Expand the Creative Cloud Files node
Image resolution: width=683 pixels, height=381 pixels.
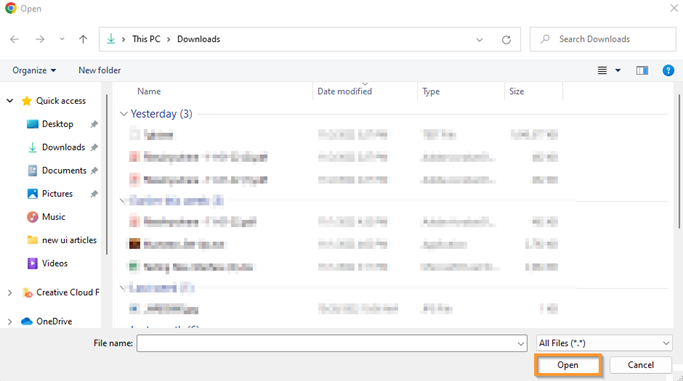(10, 293)
